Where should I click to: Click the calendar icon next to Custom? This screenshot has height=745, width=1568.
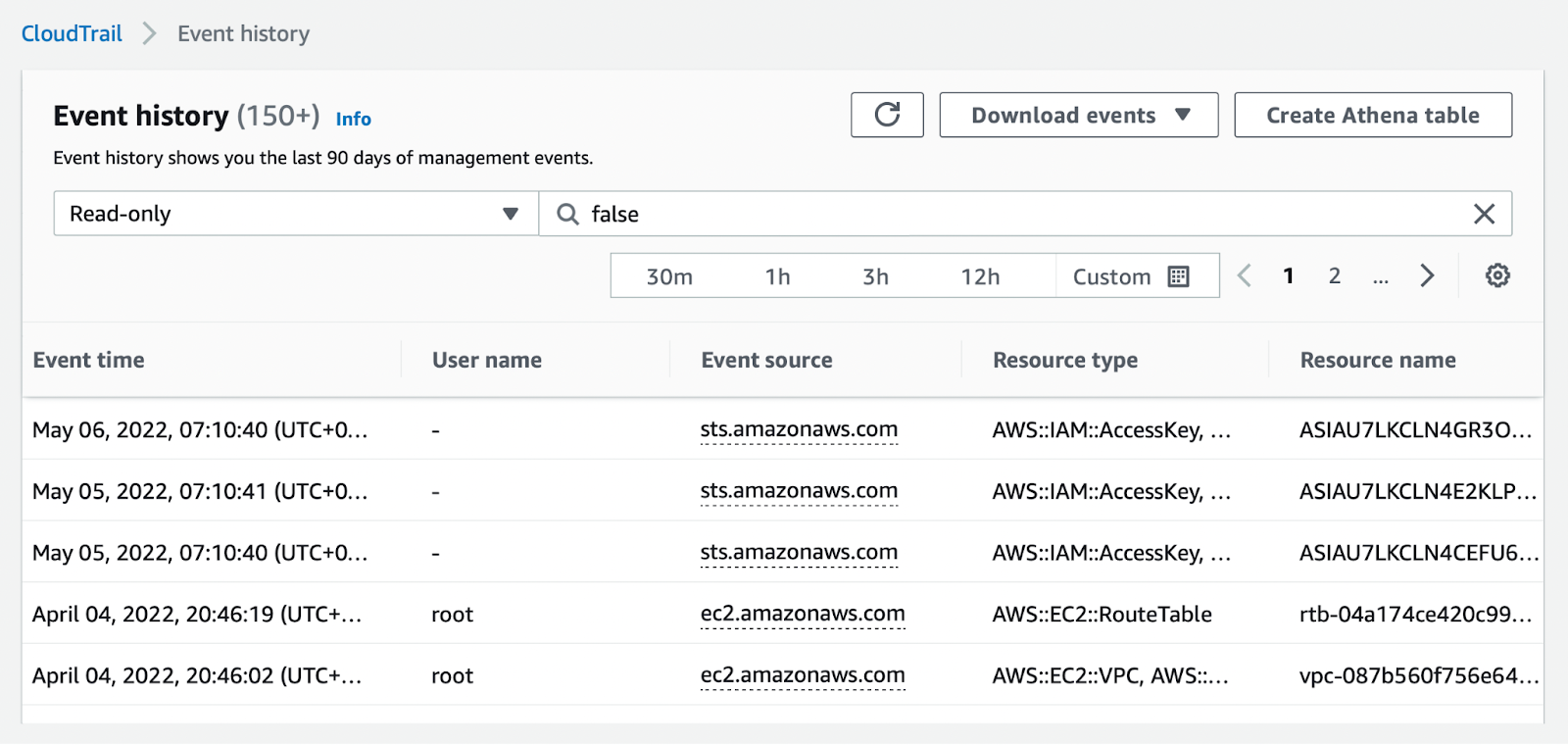tap(1179, 276)
